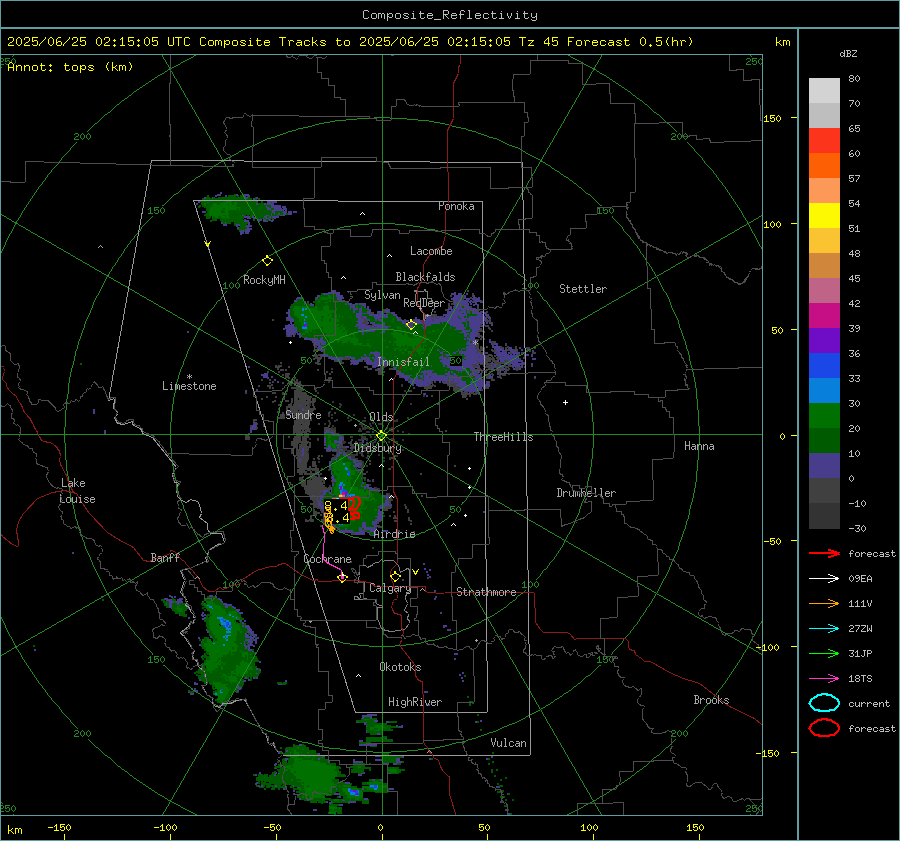
Task: Click the Composite_Reflectivity title
Action: [449, 15]
